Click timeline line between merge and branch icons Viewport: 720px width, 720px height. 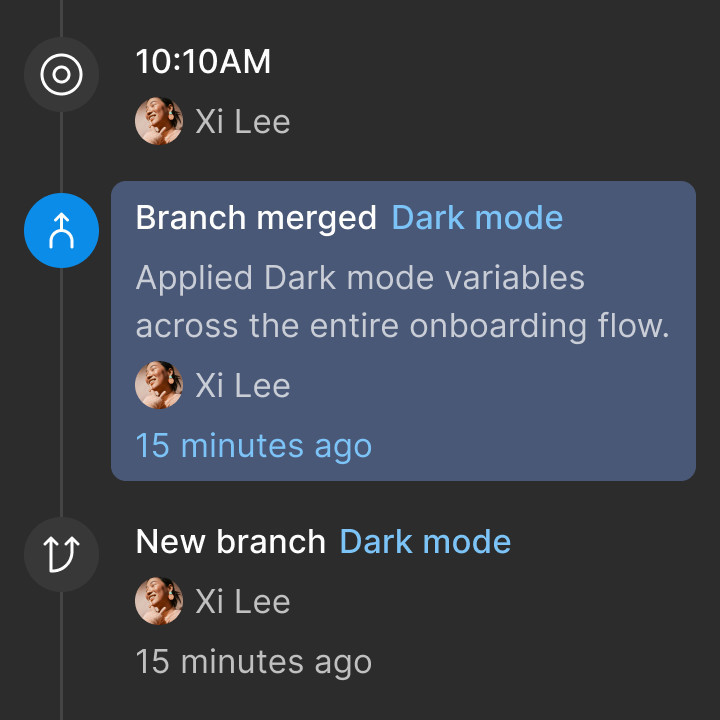point(62,392)
